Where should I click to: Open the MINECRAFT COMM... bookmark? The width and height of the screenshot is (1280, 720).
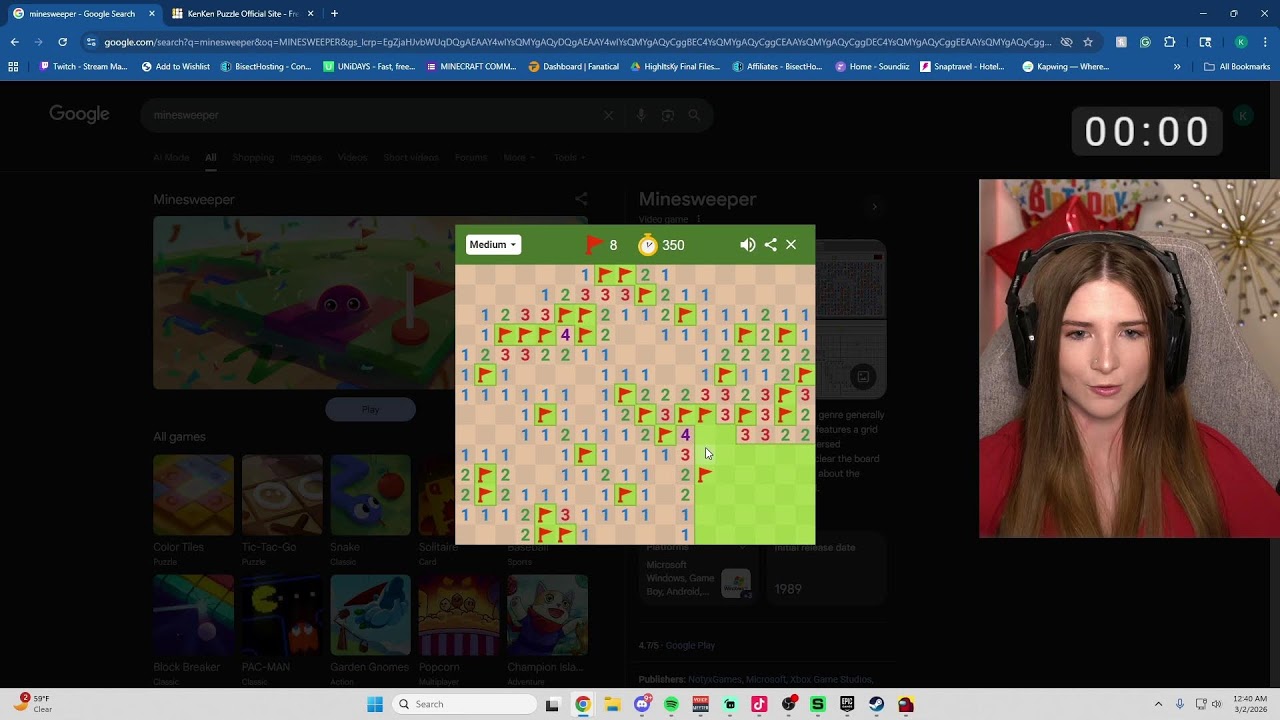click(471, 67)
